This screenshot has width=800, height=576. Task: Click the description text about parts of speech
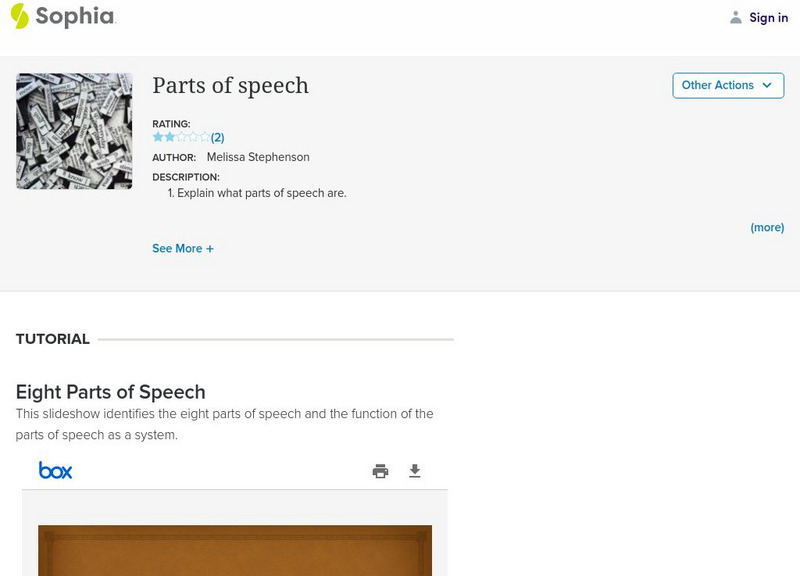click(x=261, y=193)
